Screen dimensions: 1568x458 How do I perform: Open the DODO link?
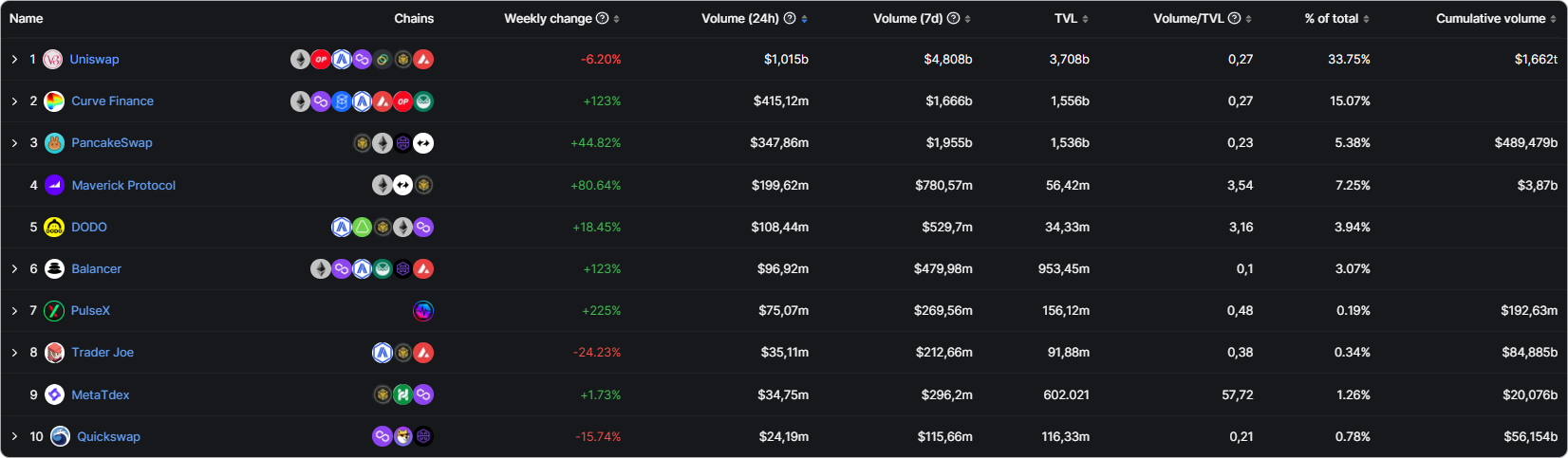[89, 228]
